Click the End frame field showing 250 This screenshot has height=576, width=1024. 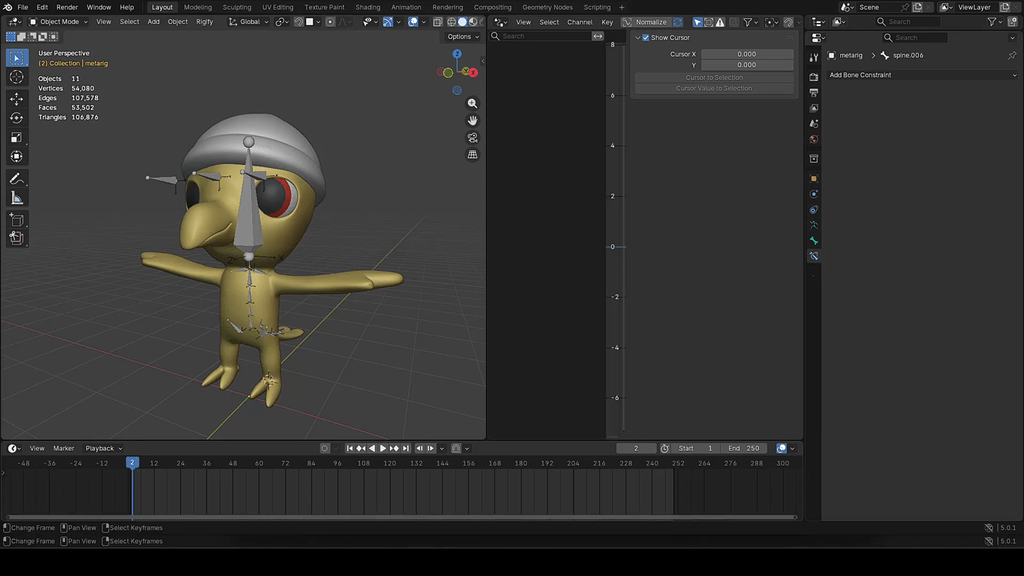point(744,449)
